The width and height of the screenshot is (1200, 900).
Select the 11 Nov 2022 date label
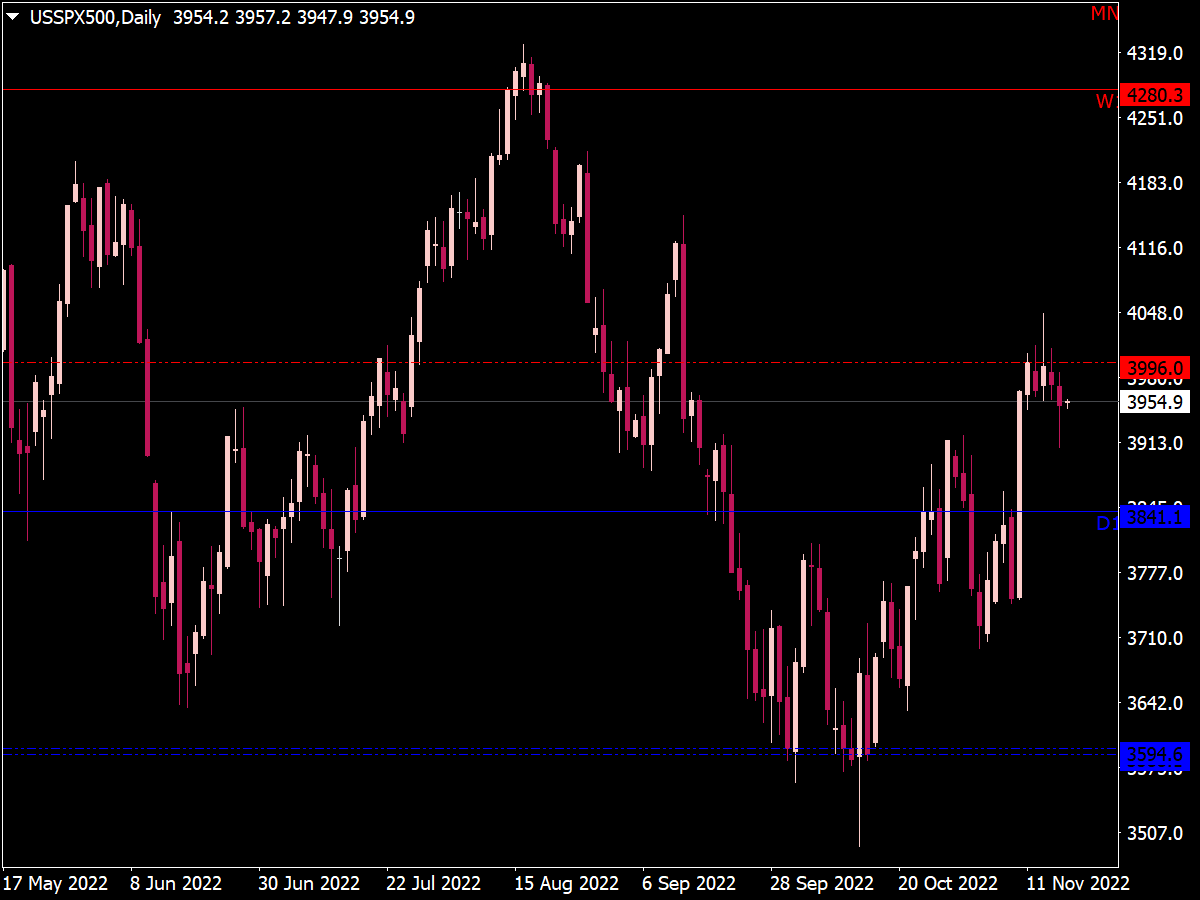coord(1077,883)
